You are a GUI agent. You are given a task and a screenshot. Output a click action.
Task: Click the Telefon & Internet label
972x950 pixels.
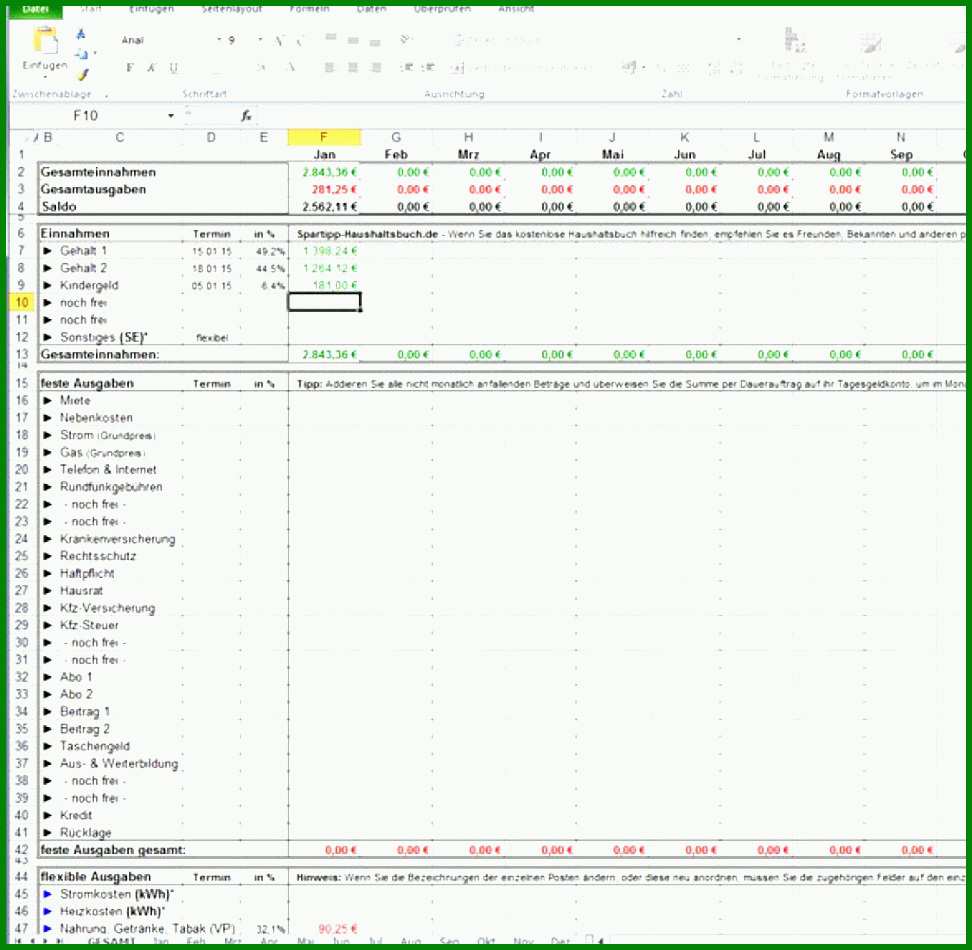(x=108, y=470)
